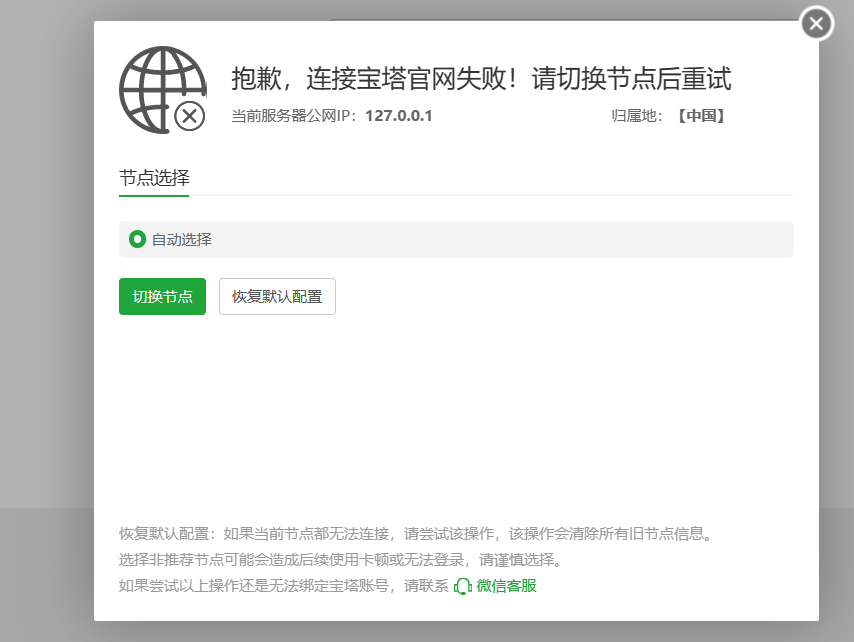Click the 当前服务器公网IP label
The width and height of the screenshot is (854, 642).
tap(293, 116)
